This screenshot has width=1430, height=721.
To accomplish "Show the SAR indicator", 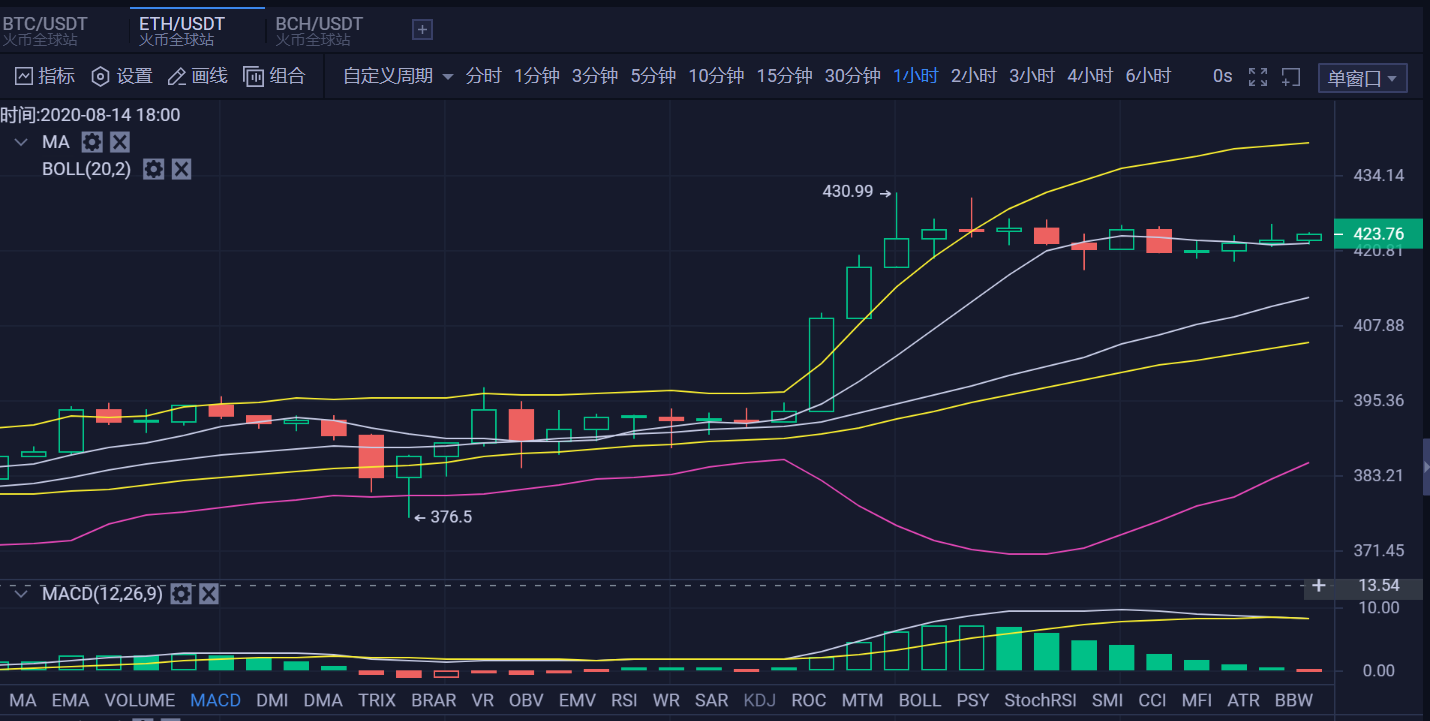I will tap(711, 700).
